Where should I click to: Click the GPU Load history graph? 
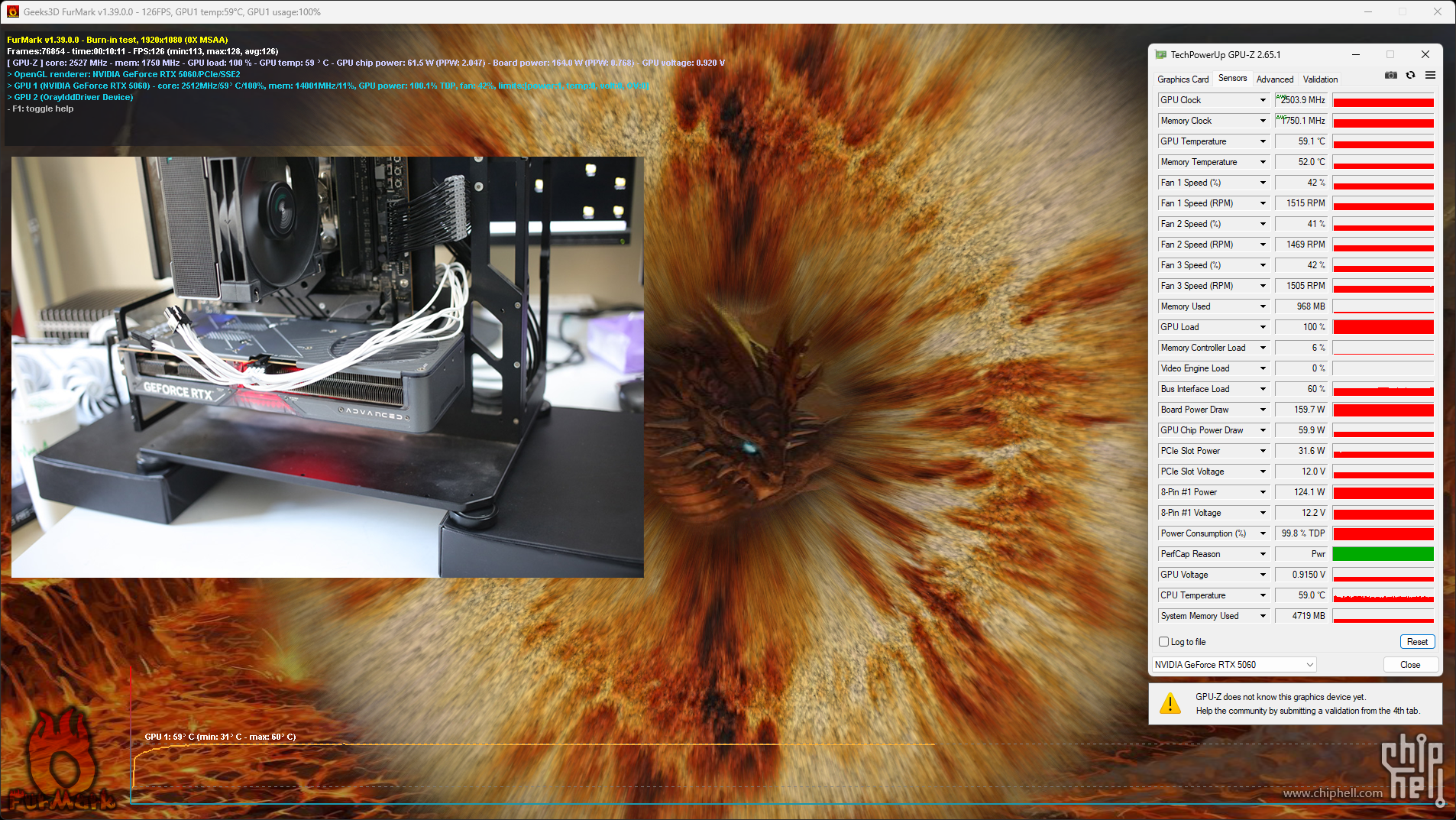1383,327
